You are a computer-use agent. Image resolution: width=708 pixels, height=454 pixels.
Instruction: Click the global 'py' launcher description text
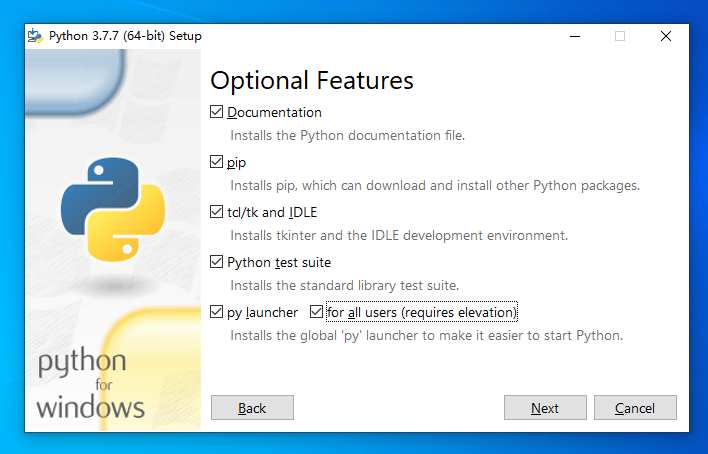tap(426, 336)
